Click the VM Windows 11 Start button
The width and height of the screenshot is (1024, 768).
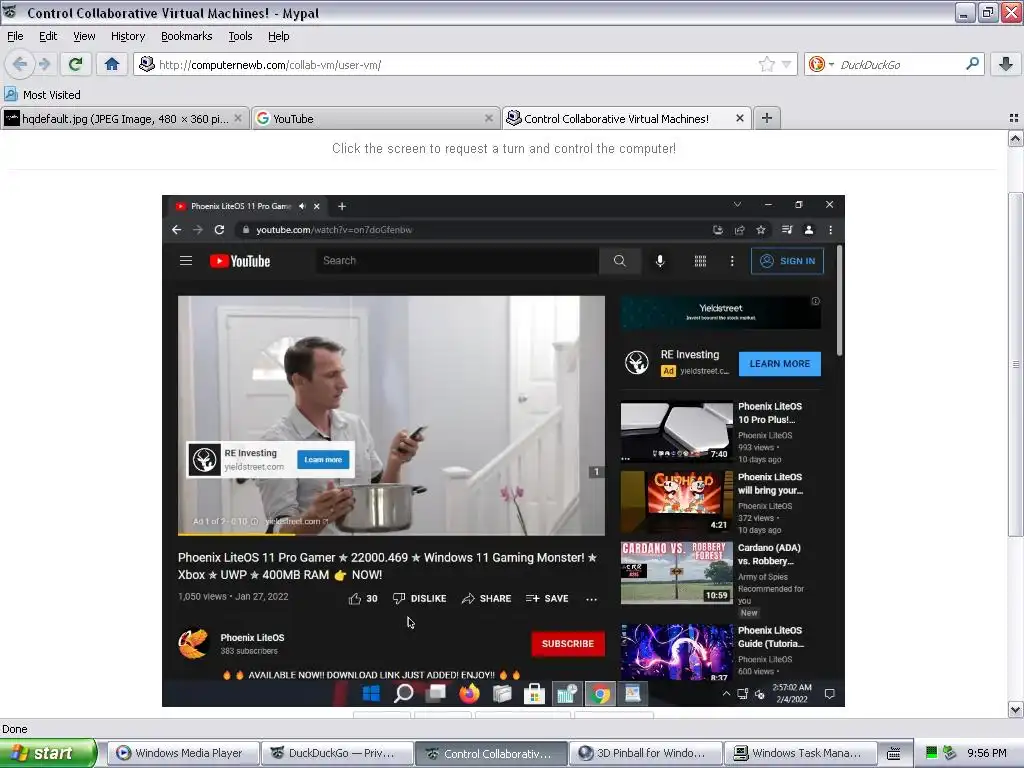371,693
